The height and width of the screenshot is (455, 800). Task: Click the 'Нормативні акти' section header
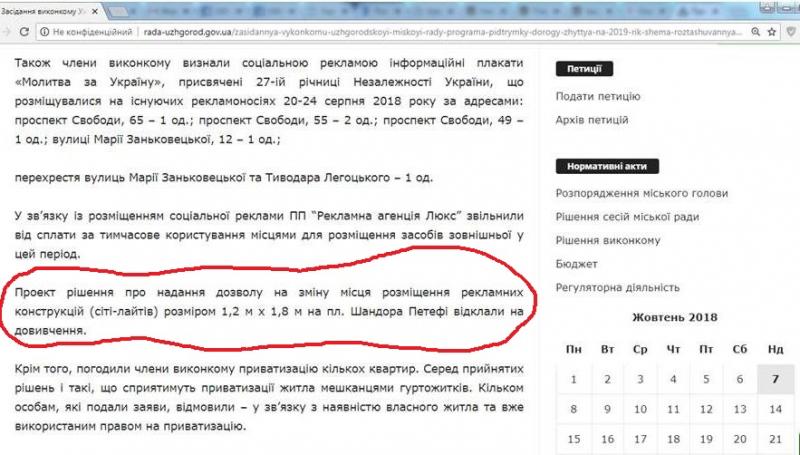coord(608,166)
